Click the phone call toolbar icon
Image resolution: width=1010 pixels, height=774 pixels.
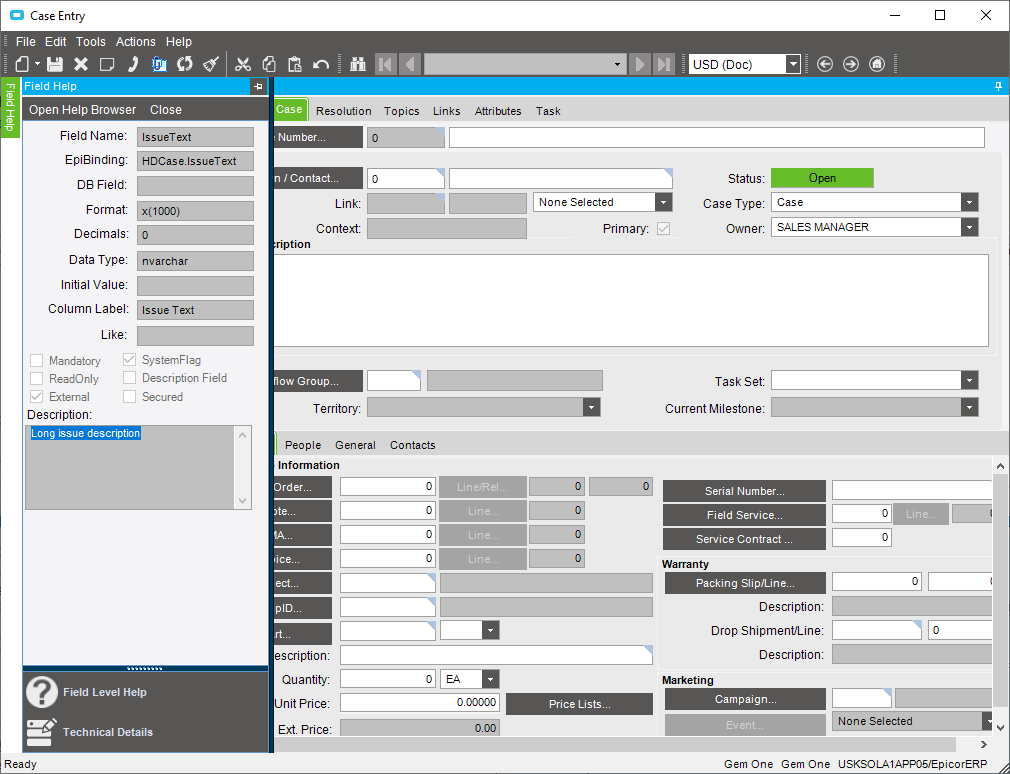(133, 64)
